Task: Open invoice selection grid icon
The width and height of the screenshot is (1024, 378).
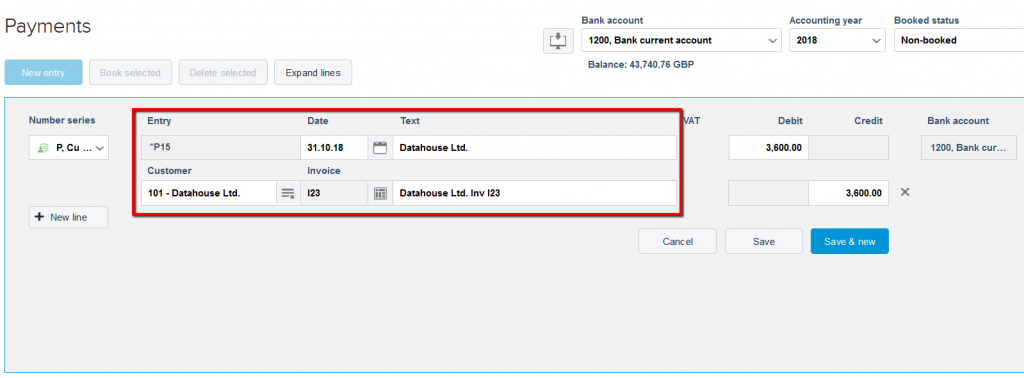Action: click(x=380, y=193)
